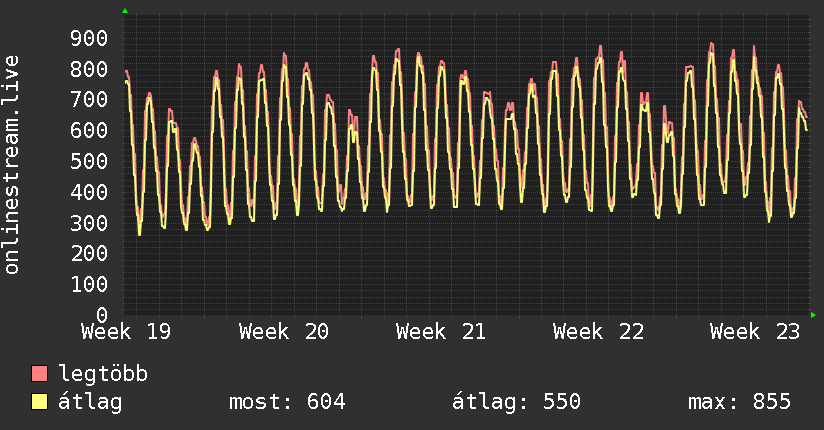The image size is (824, 430).
Task: Click the pink legtöbb legend swatch
Action: click(39, 374)
